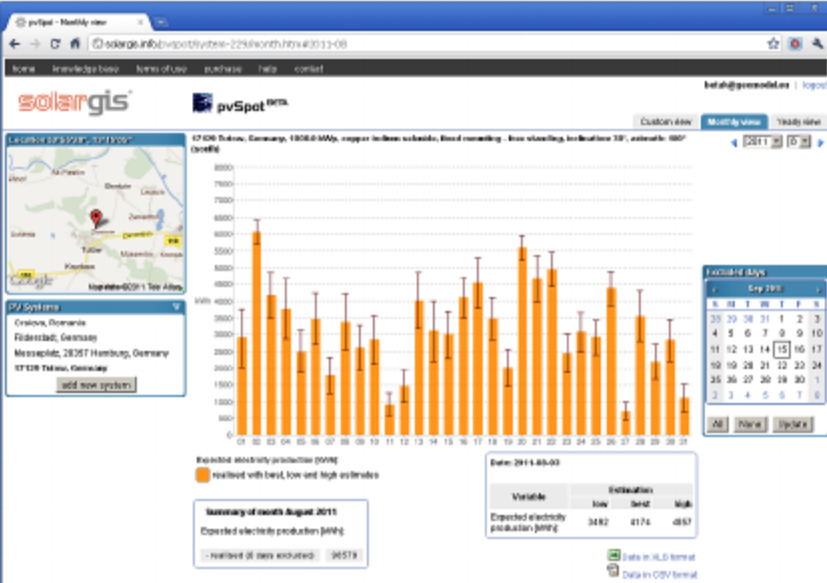
Task: Select day 10 in excluded days calendar
Action: [x=816, y=333]
